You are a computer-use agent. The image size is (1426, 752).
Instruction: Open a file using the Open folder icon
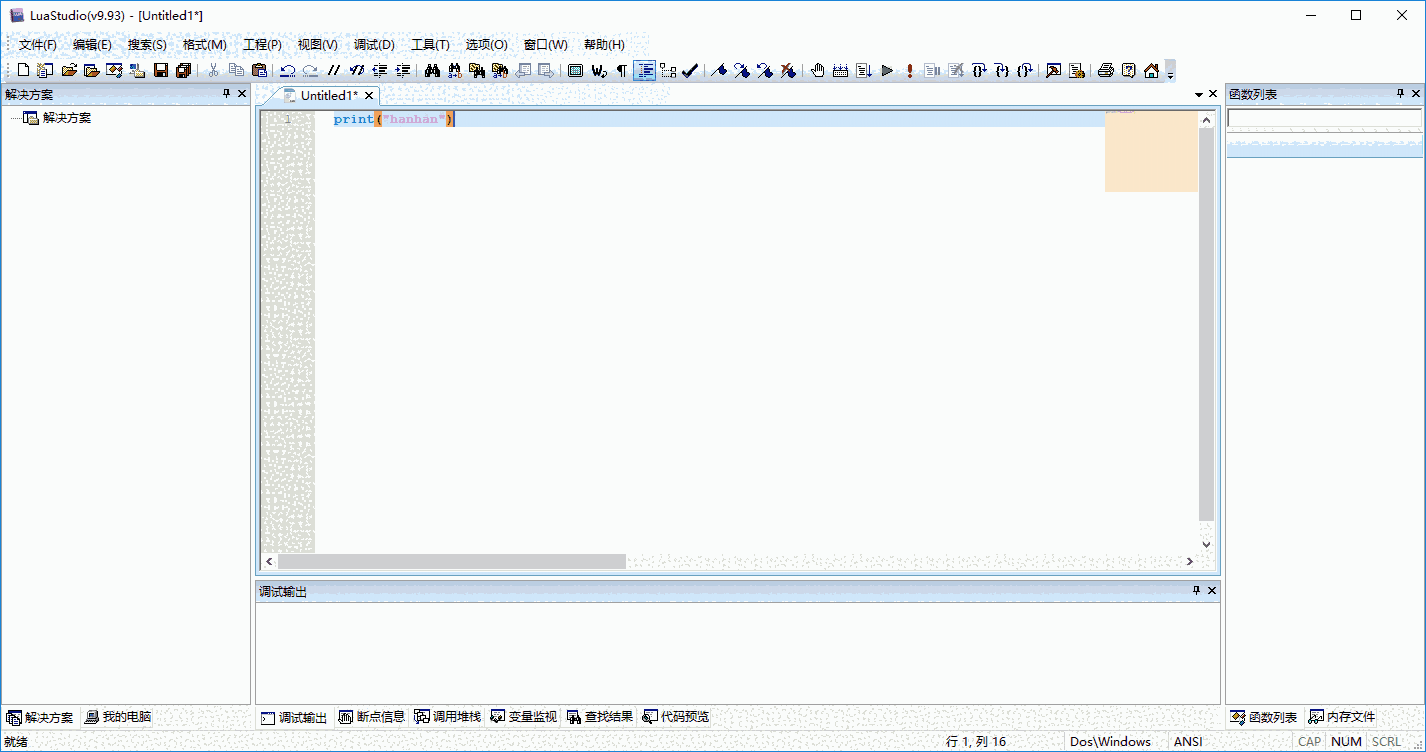(x=68, y=70)
